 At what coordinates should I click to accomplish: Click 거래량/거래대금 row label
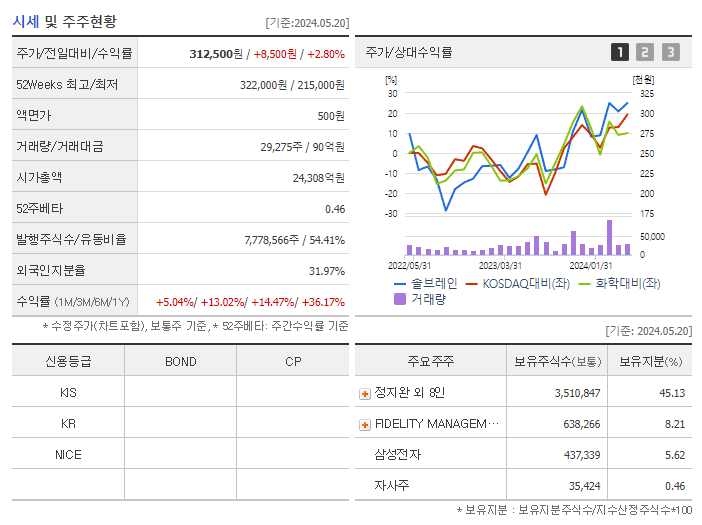tap(60, 146)
